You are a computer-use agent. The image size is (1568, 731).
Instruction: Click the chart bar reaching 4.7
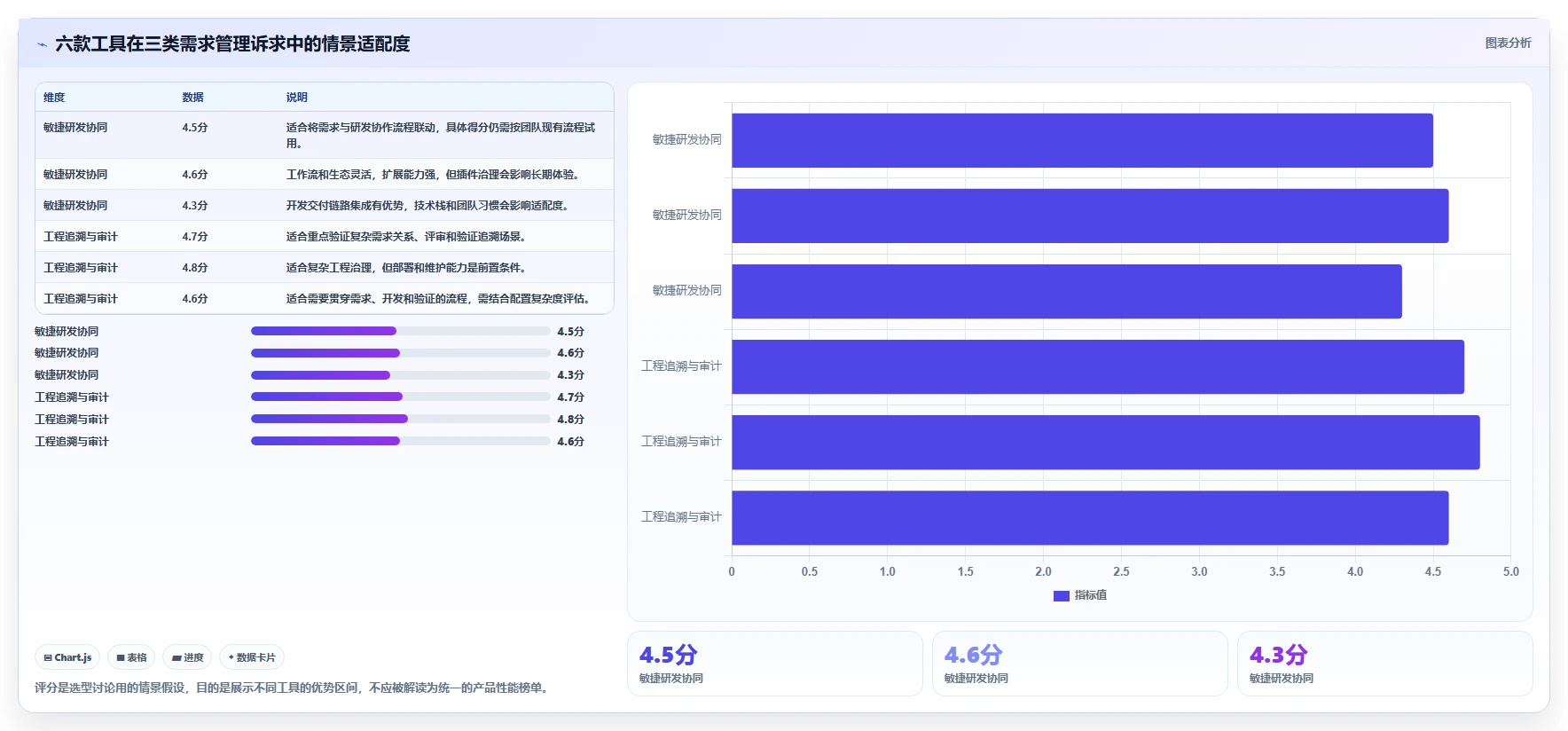[1098, 367]
